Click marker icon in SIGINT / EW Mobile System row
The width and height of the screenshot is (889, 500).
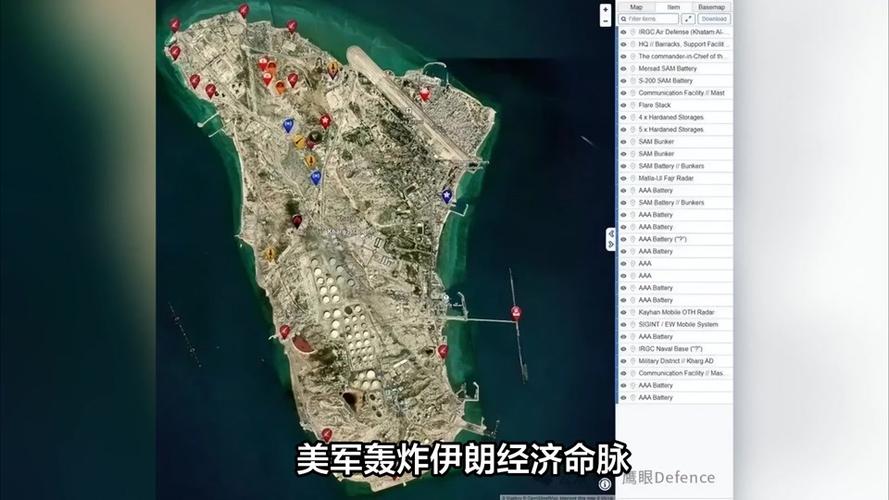(x=633, y=325)
